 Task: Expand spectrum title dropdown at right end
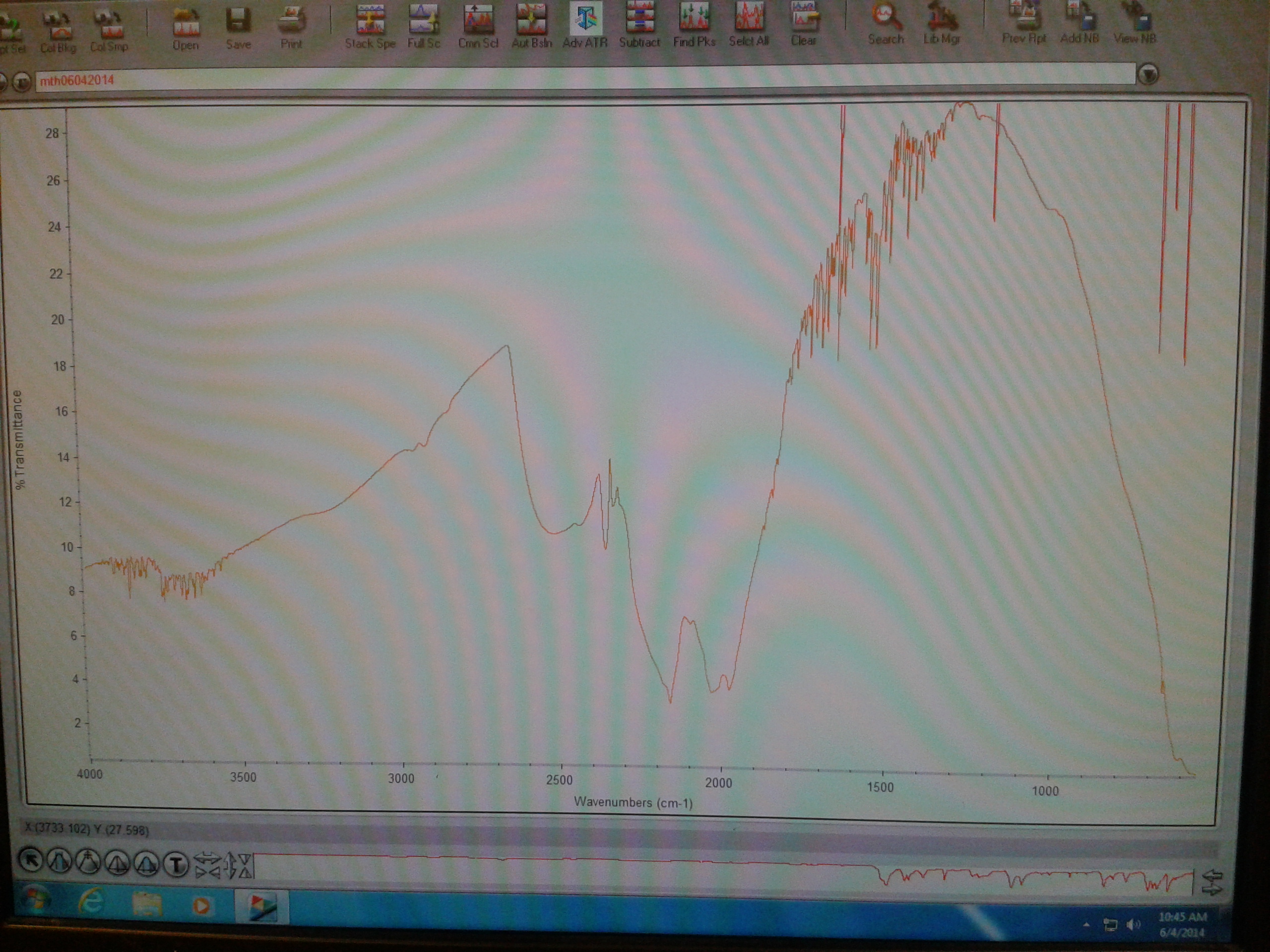click(1147, 74)
